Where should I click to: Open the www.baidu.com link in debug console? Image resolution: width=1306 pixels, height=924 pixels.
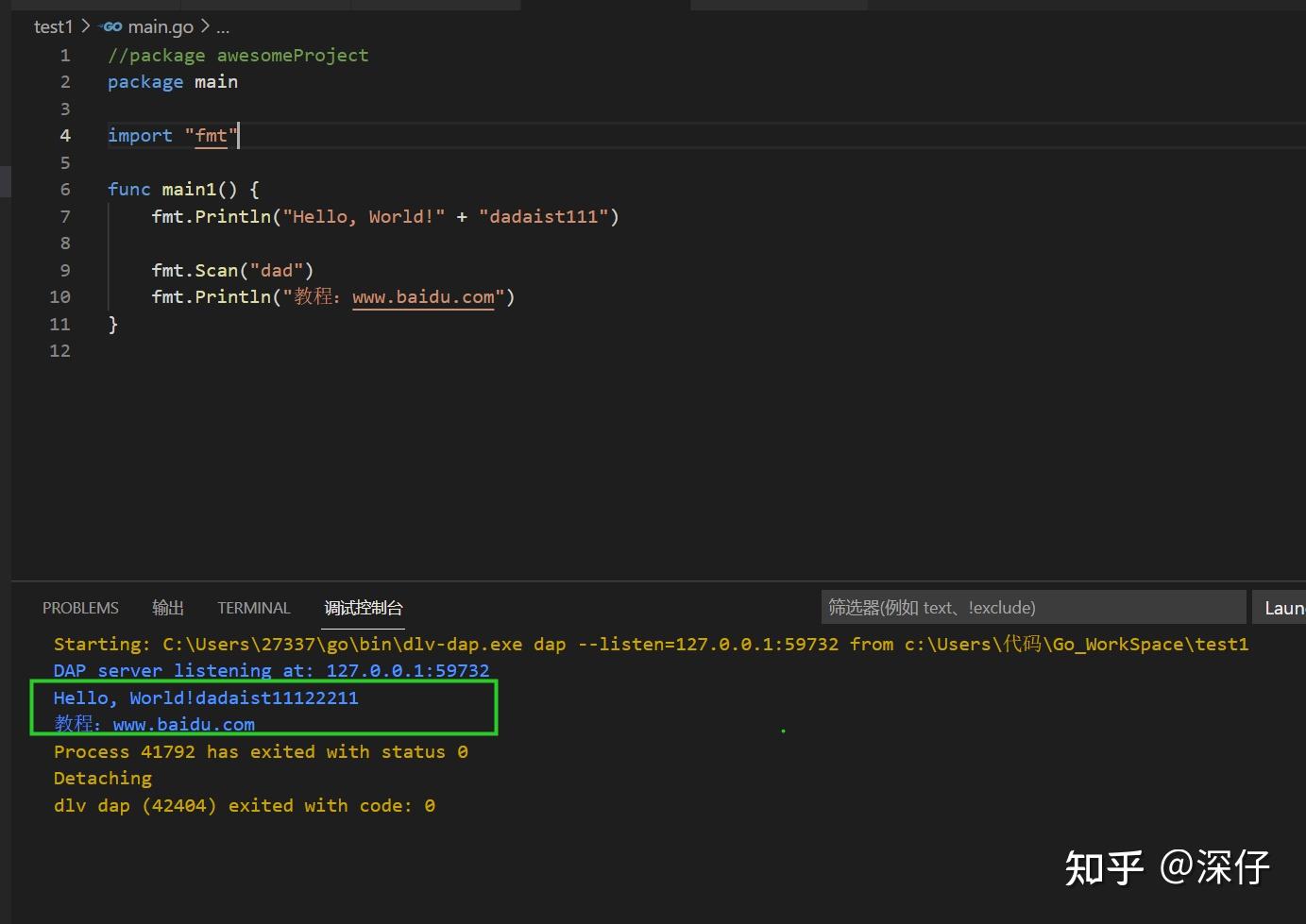tap(183, 724)
